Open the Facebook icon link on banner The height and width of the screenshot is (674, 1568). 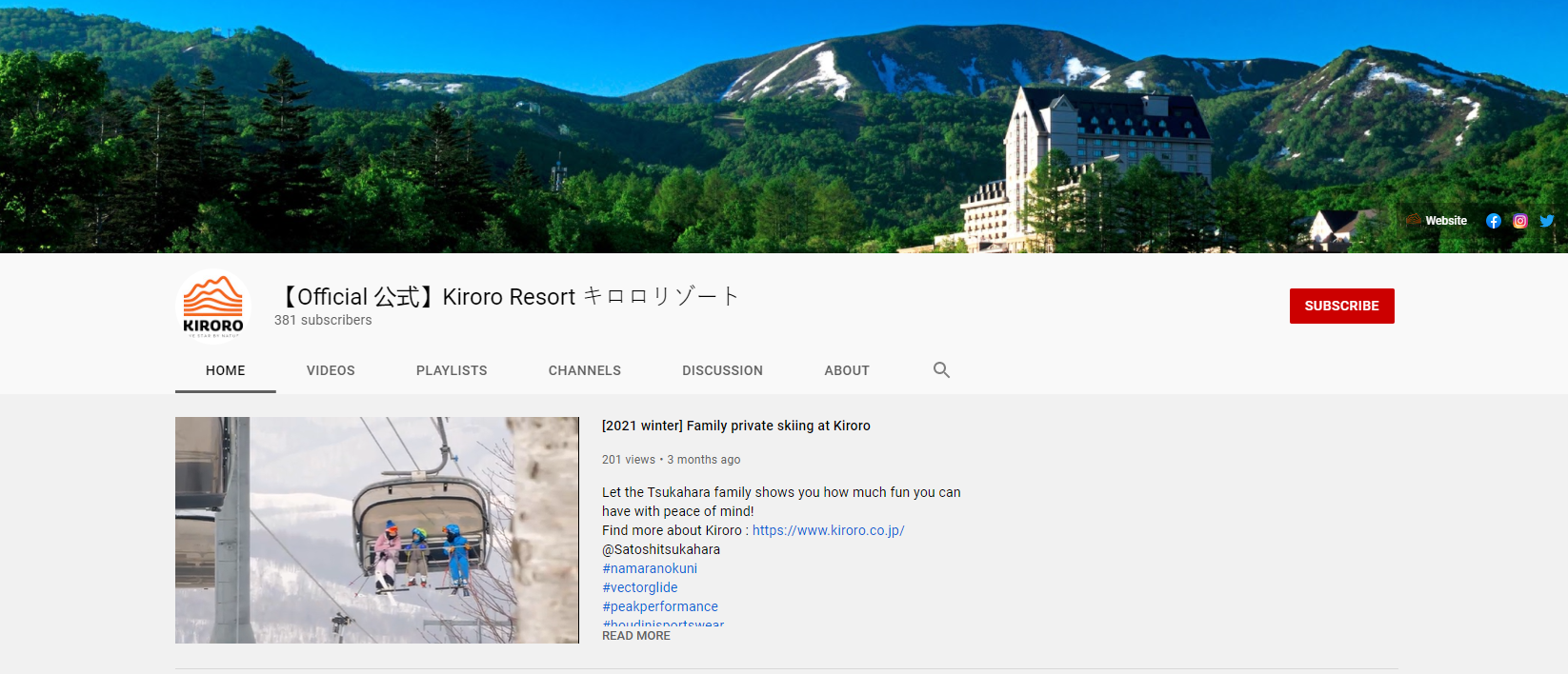click(1493, 221)
